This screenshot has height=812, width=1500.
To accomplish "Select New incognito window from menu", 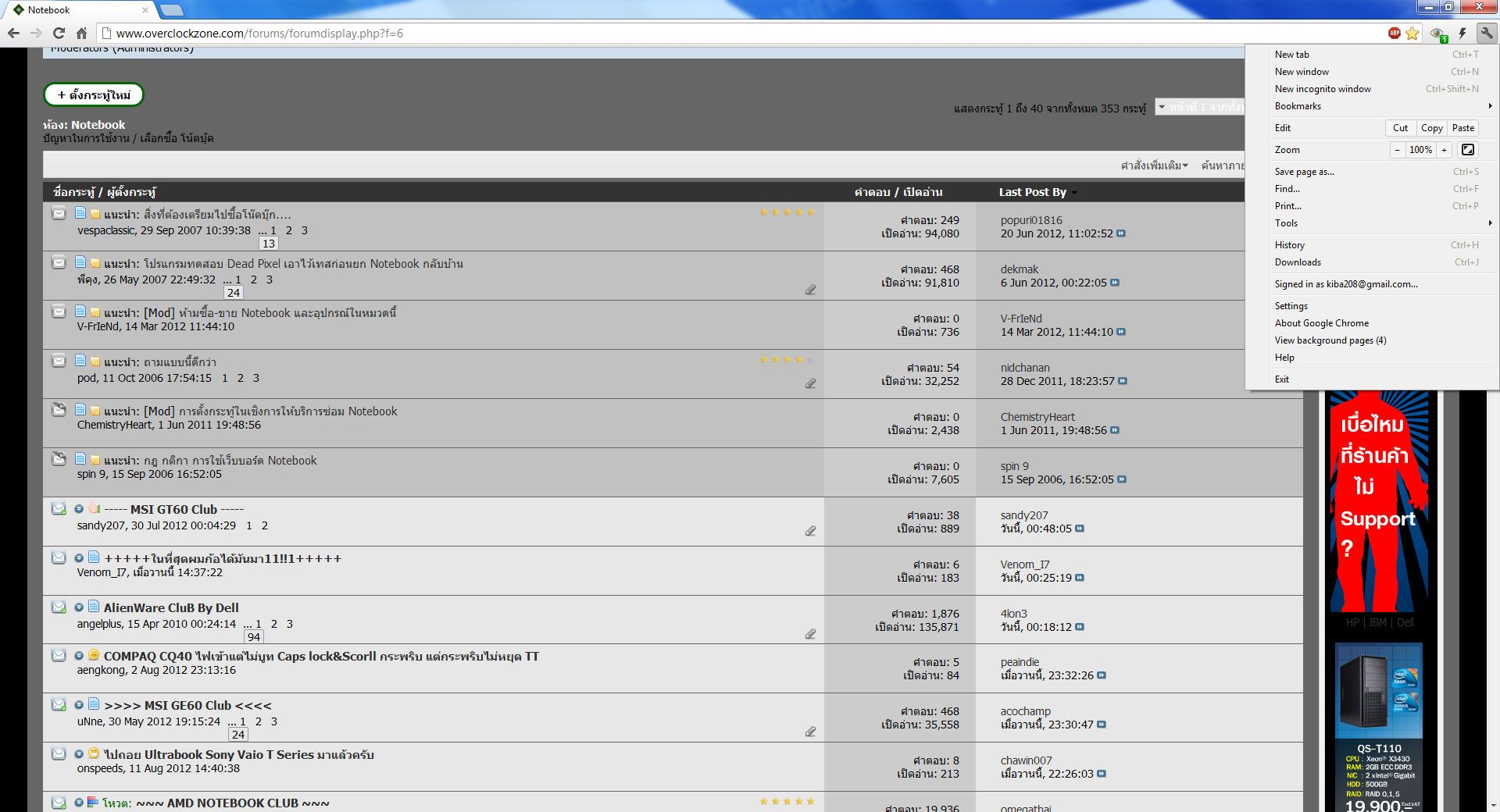I will coord(1323,89).
